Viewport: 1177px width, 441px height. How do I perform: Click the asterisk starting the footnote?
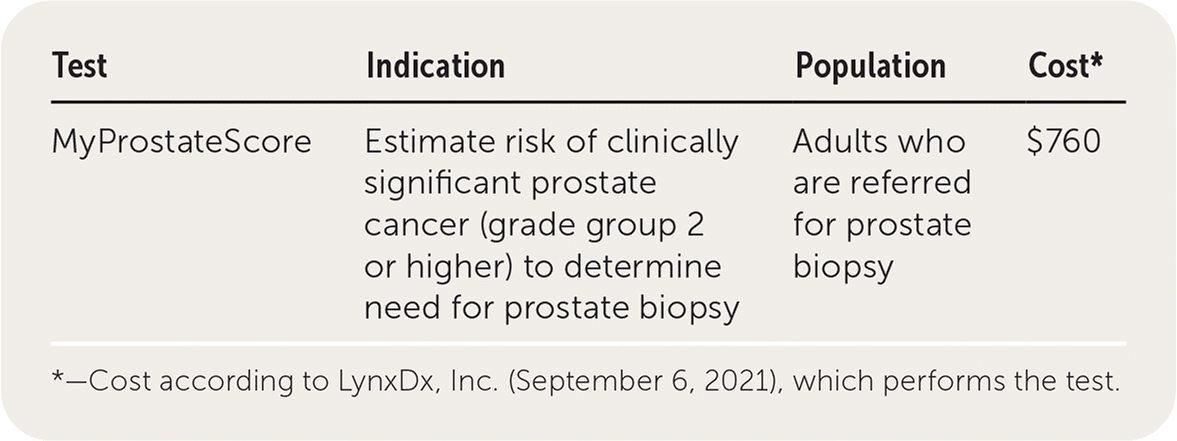click(x=57, y=378)
